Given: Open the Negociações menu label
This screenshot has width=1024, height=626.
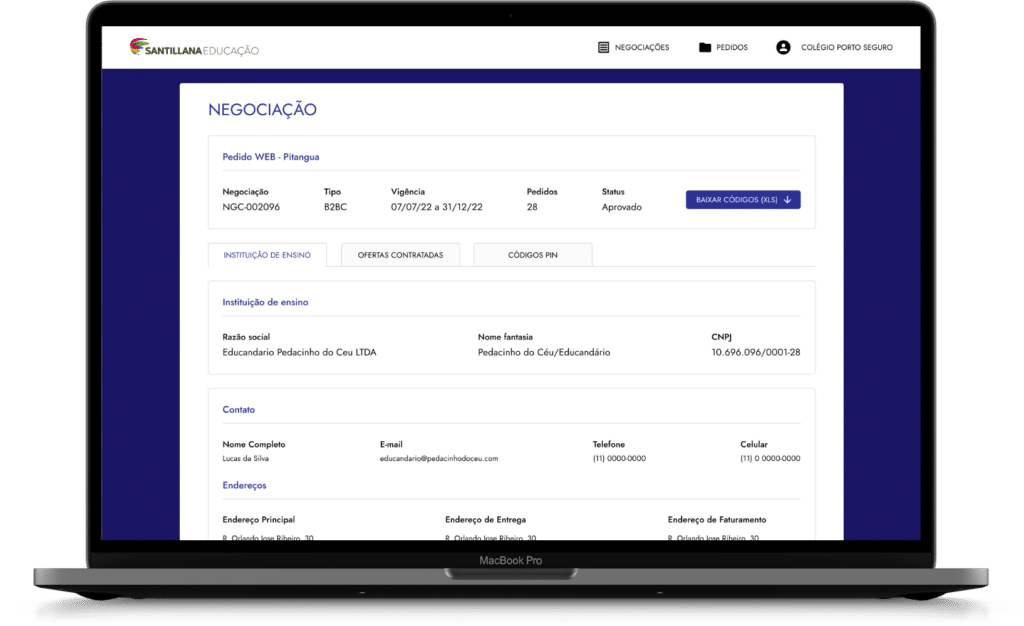Looking at the screenshot, I should pyautogui.click(x=642, y=47).
